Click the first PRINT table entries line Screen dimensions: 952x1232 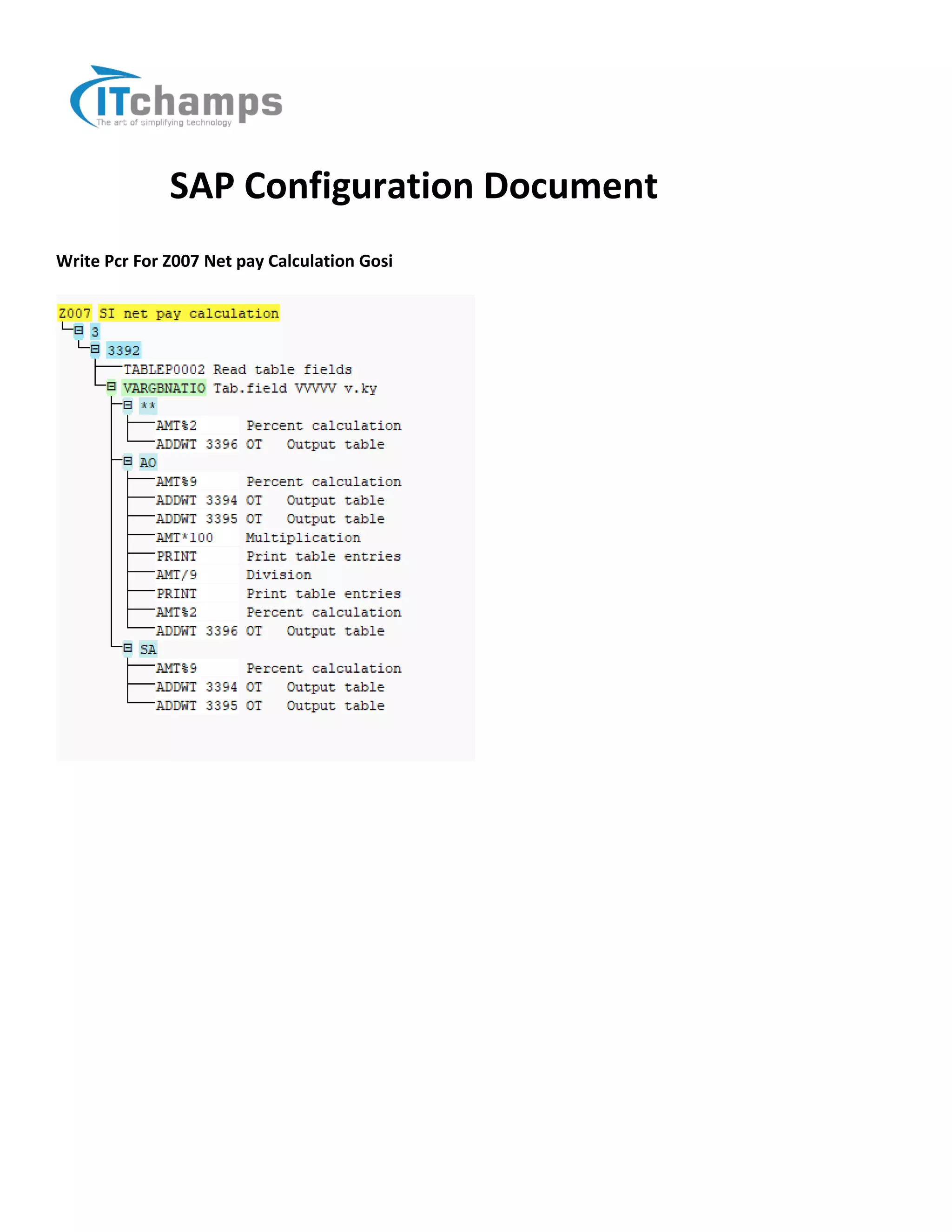177,556
